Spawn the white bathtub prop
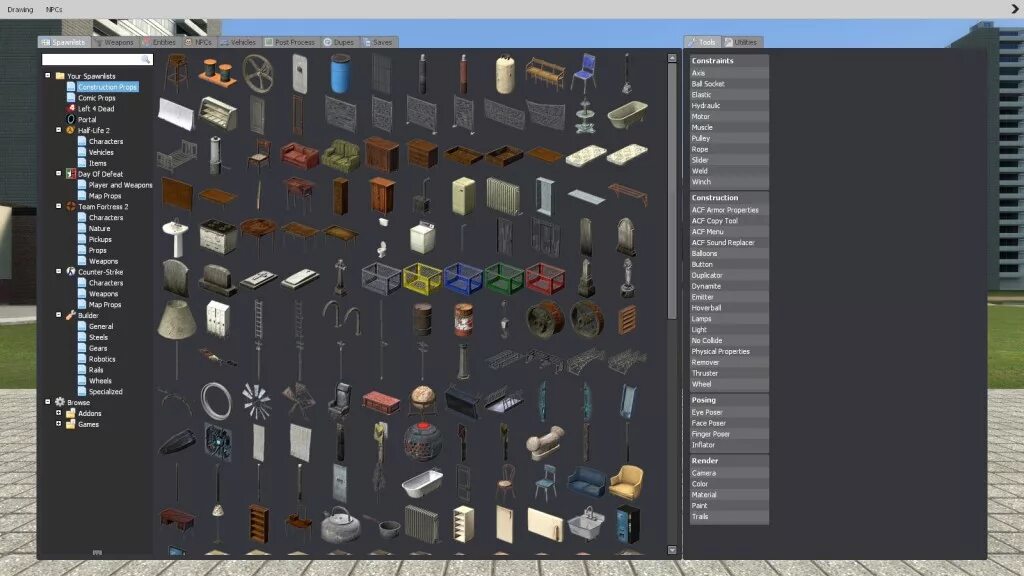Screen dimensions: 1024x576 point(423,483)
